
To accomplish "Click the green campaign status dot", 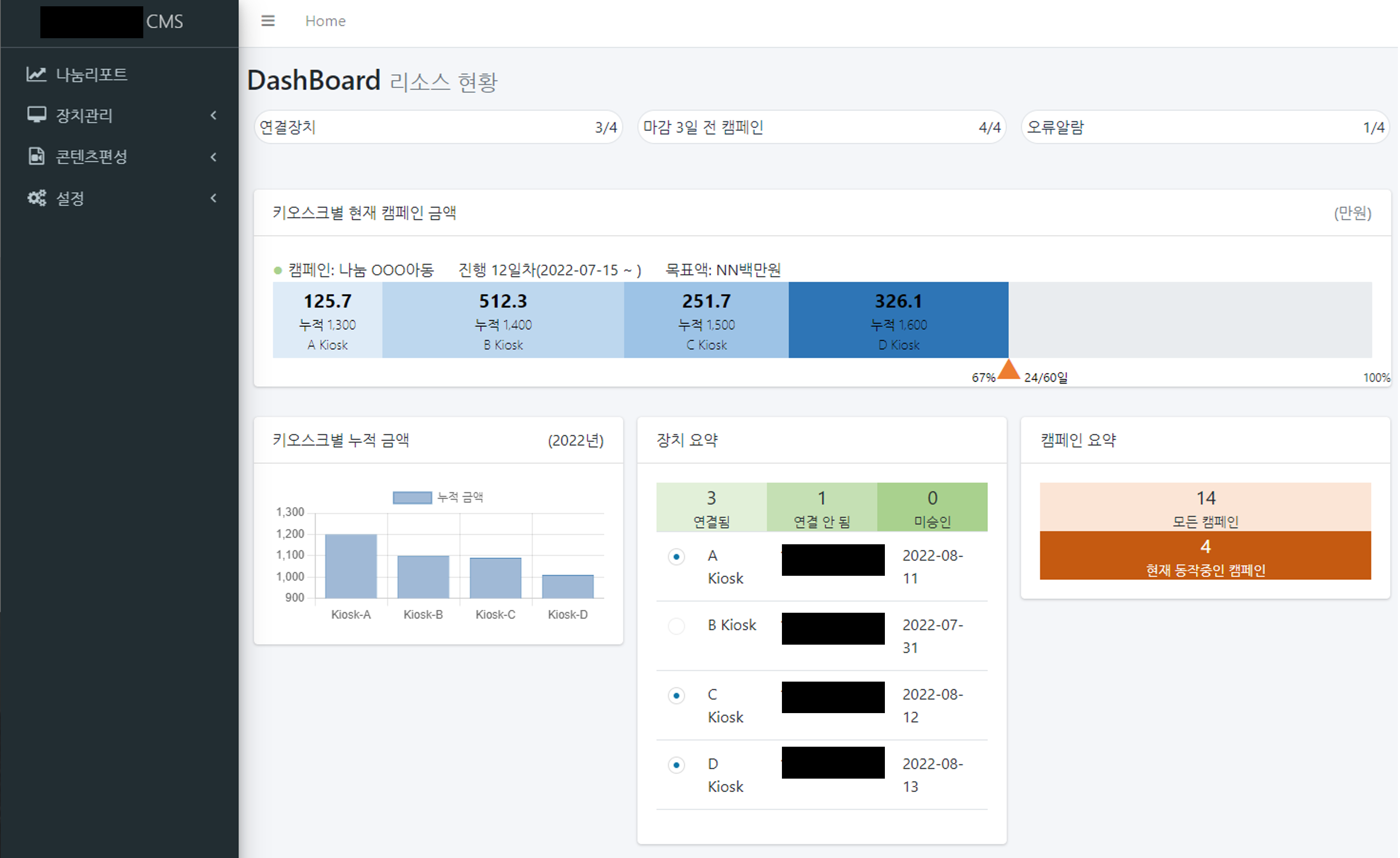I will pyautogui.click(x=278, y=270).
